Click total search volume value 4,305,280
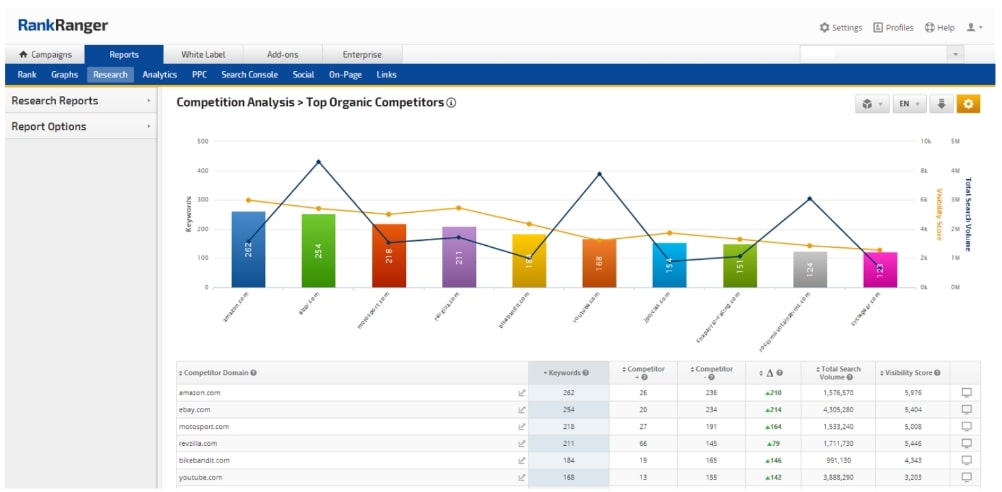The image size is (1002, 492). pos(837,410)
